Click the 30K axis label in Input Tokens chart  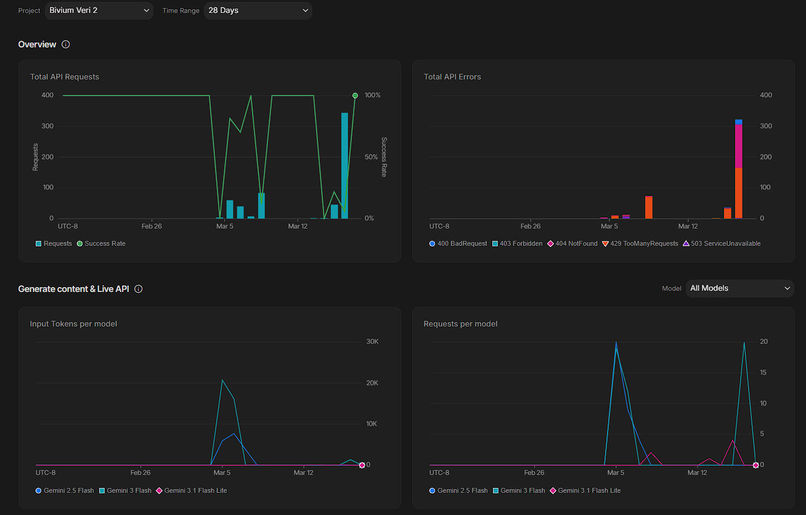[372, 342]
